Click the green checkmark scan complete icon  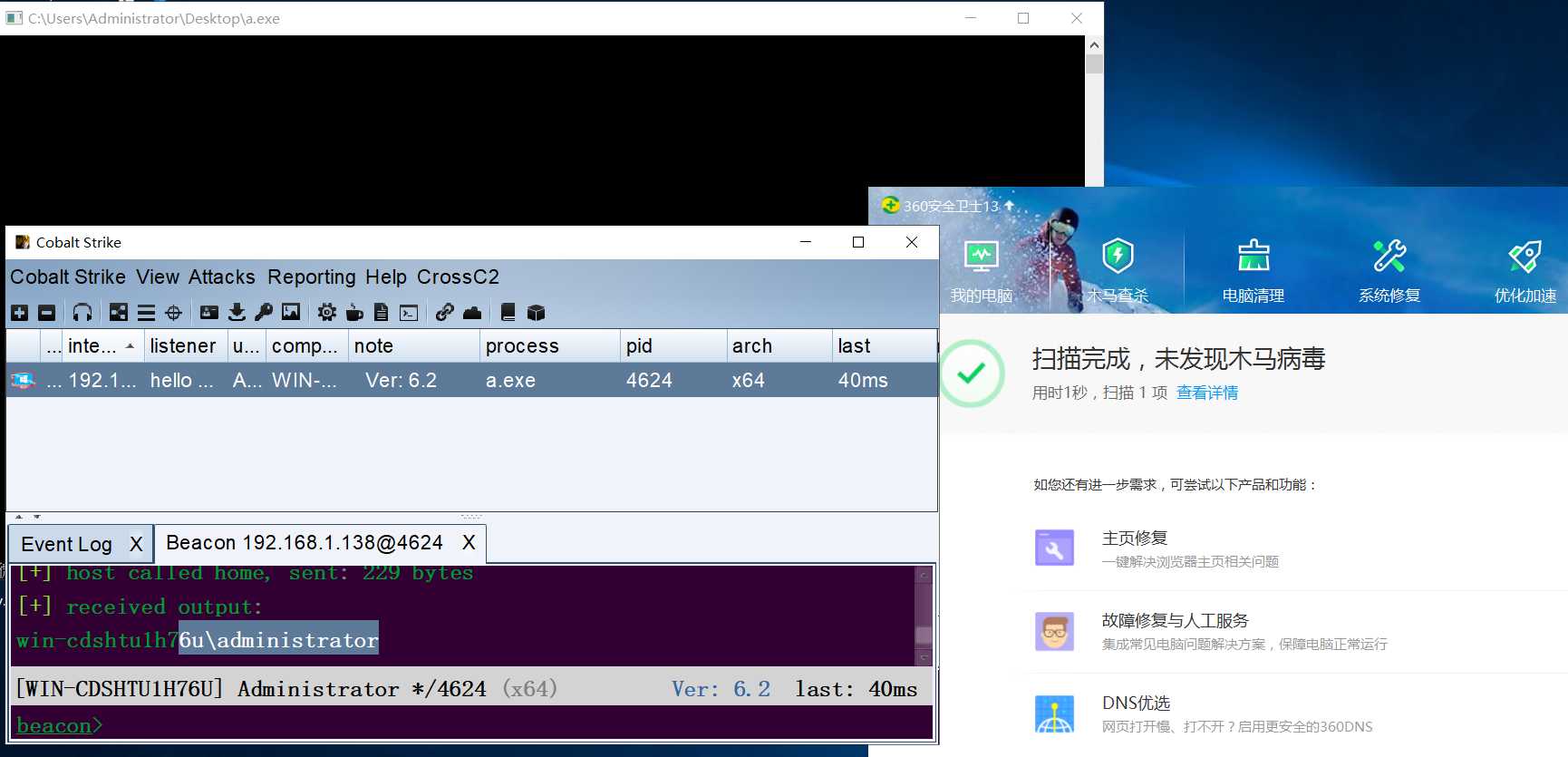(972, 374)
